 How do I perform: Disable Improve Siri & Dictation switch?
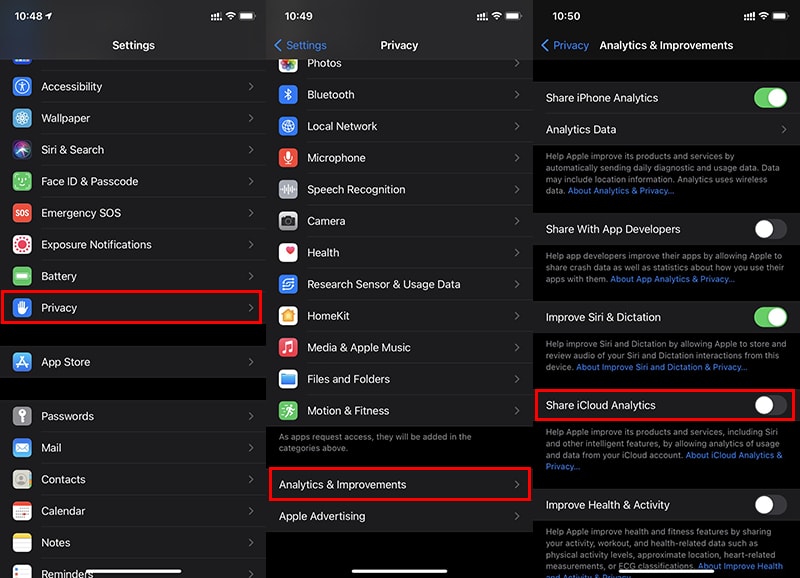pyautogui.click(x=770, y=317)
